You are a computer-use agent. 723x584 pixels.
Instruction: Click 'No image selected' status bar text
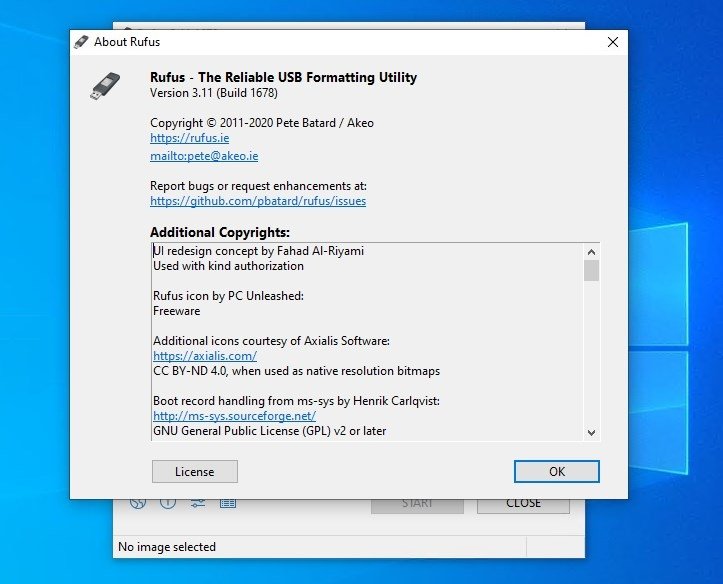(167, 547)
